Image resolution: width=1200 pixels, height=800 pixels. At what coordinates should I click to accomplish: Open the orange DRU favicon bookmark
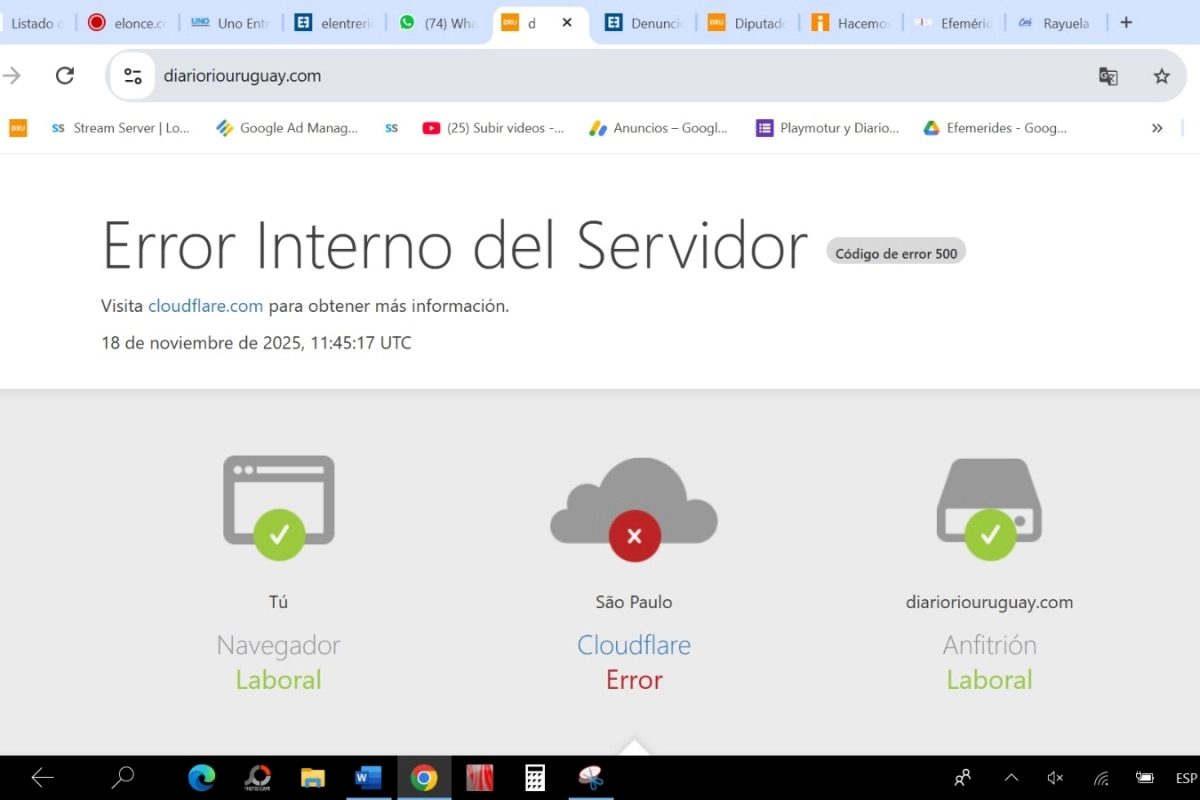[17, 128]
